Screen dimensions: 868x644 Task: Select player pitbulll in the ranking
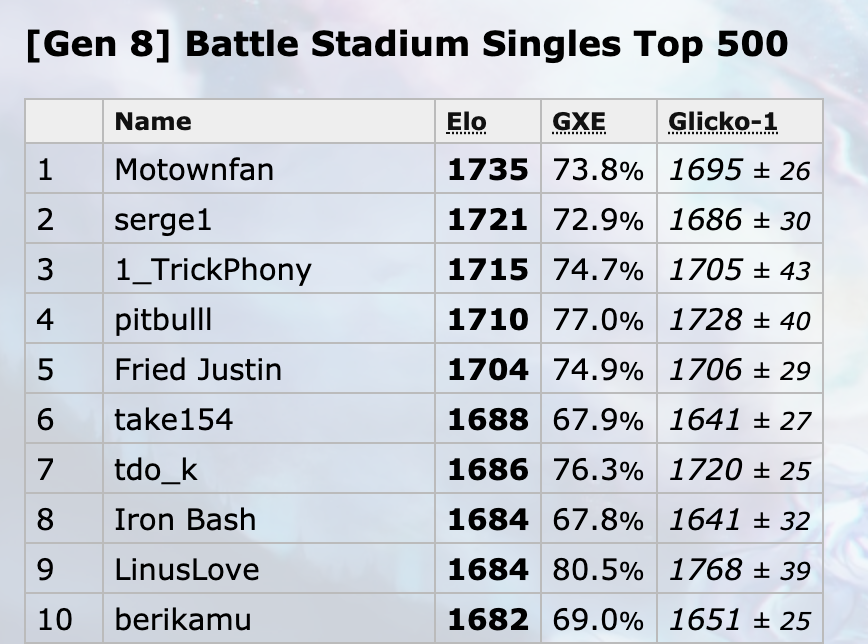click(163, 320)
